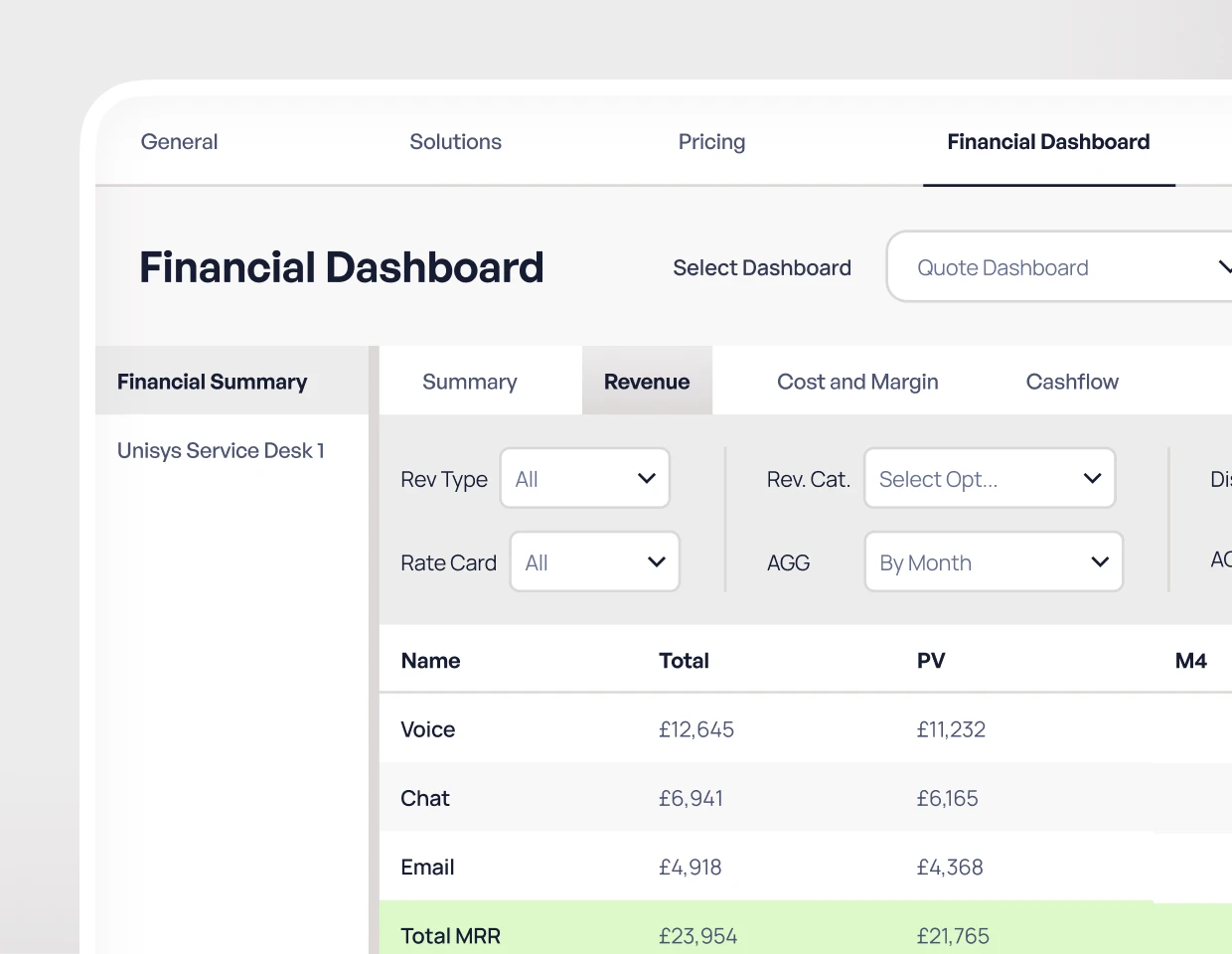
Task: Select the Revenue sub-tab
Action: pyautogui.click(x=647, y=382)
